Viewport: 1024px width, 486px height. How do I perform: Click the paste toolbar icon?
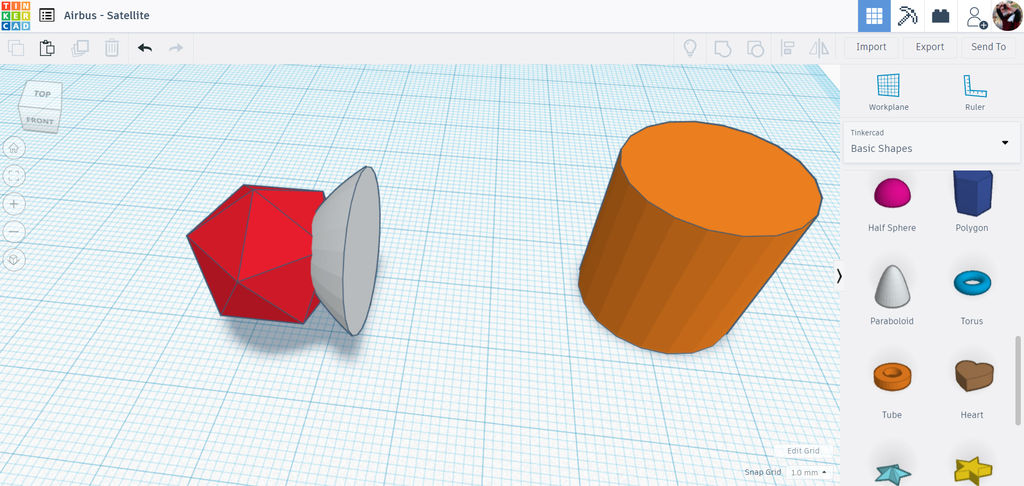point(47,48)
